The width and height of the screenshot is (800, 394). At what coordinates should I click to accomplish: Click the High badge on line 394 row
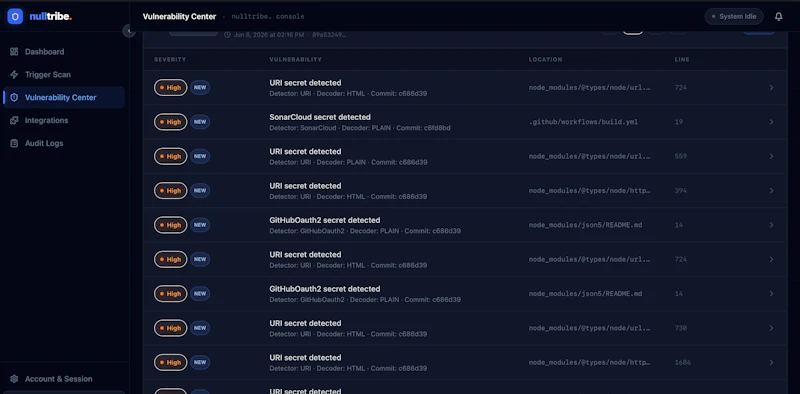170,190
